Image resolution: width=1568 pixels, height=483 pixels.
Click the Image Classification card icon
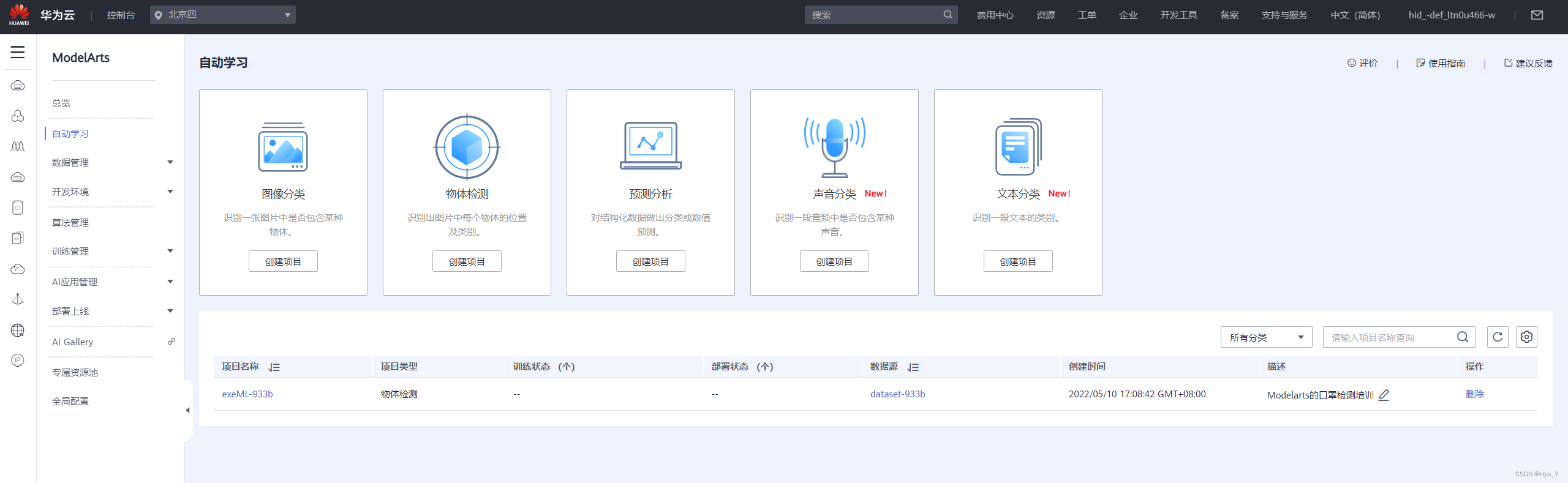point(283,147)
